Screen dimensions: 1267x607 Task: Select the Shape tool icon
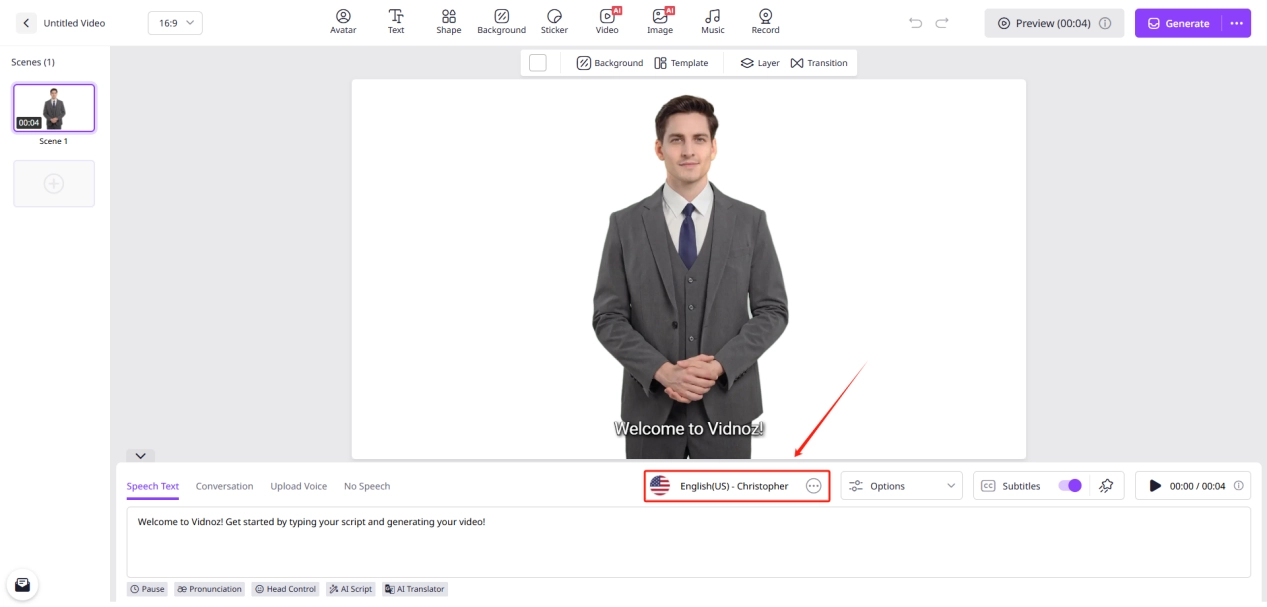pyautogui.click(x=449, y=21)
